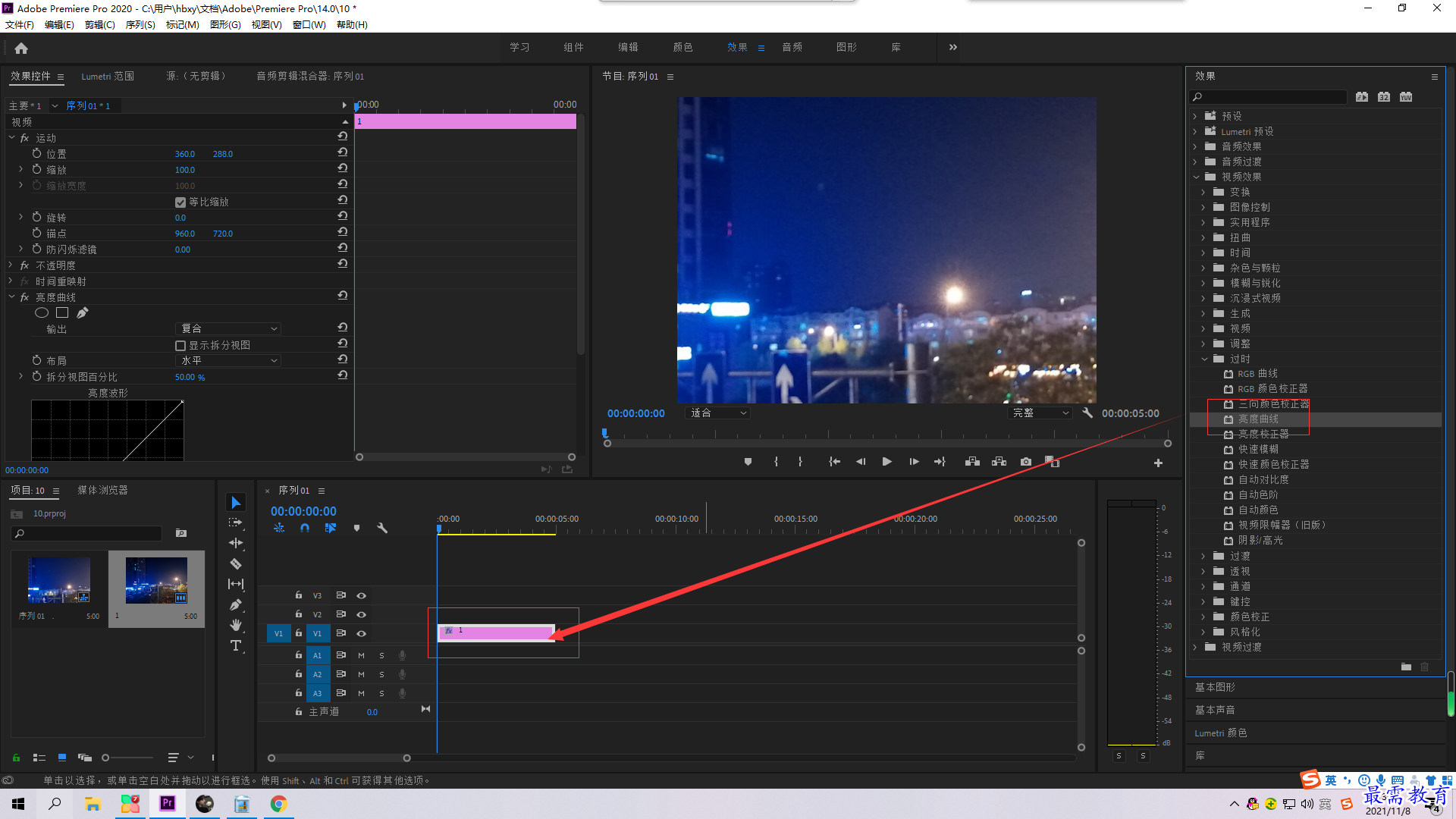Step forward one frame in Program monitor
Screen dimensions: 1456x819
click(x=914, y=462)
